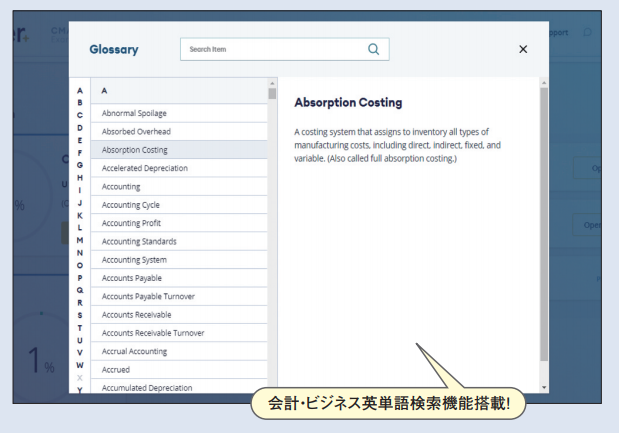Select letter V in the alphabet index
619x433 pixels.
click(80, 352)
